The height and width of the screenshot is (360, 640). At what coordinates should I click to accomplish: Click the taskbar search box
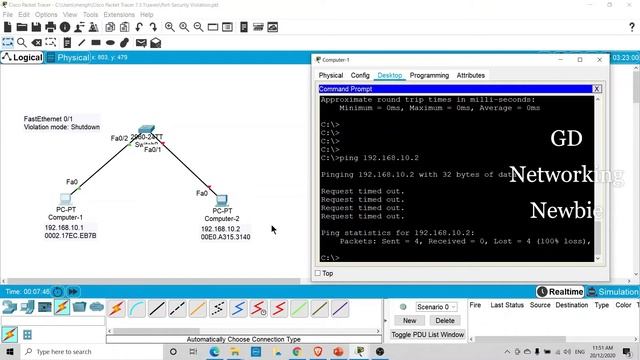point(92,351)
